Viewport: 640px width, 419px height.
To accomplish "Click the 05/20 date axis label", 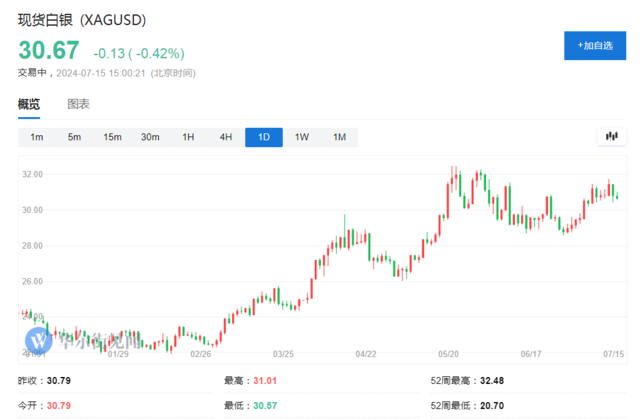I will tap(448, 354).
